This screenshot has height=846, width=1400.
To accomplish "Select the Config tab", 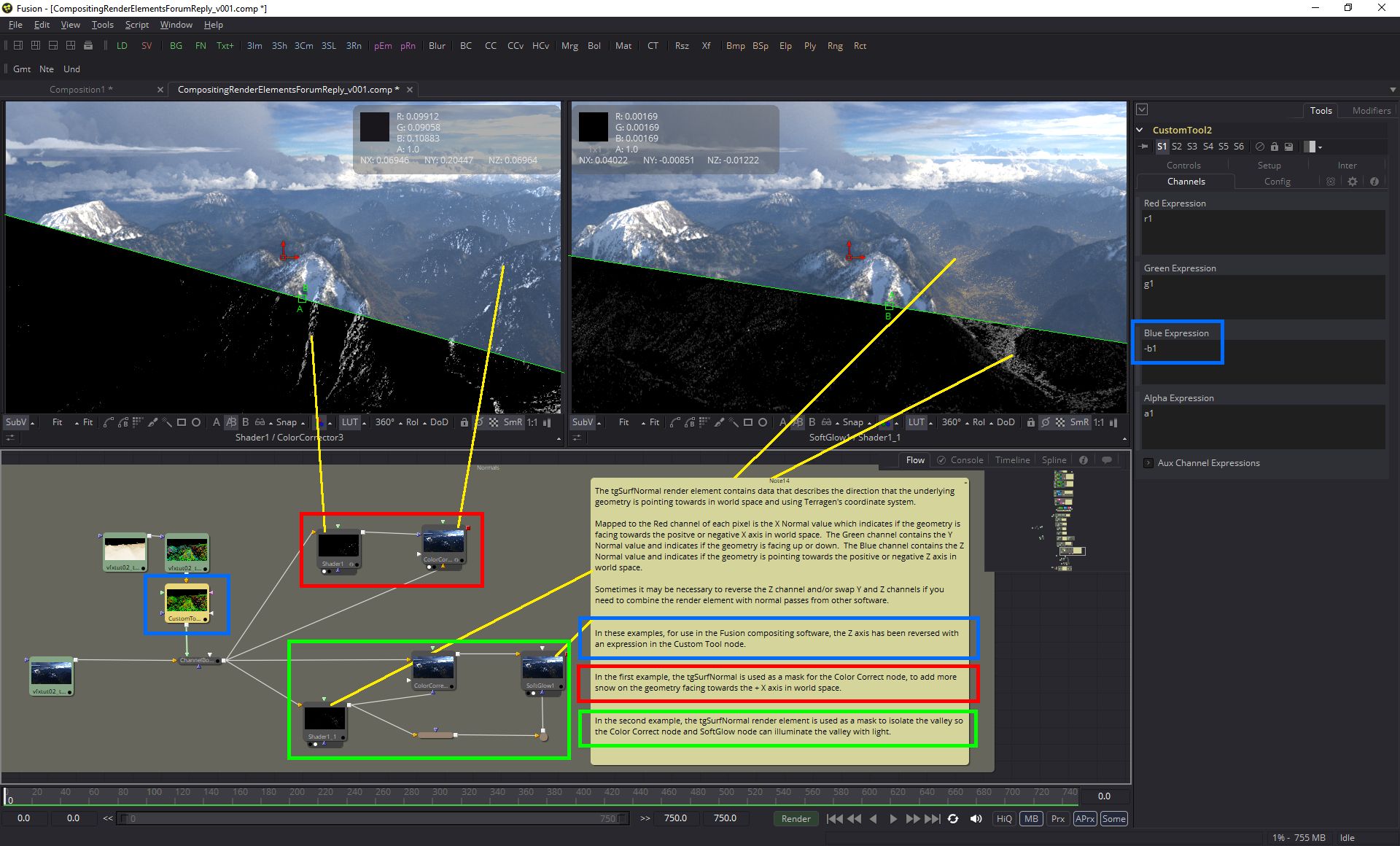I will [x=1277, y=182].
